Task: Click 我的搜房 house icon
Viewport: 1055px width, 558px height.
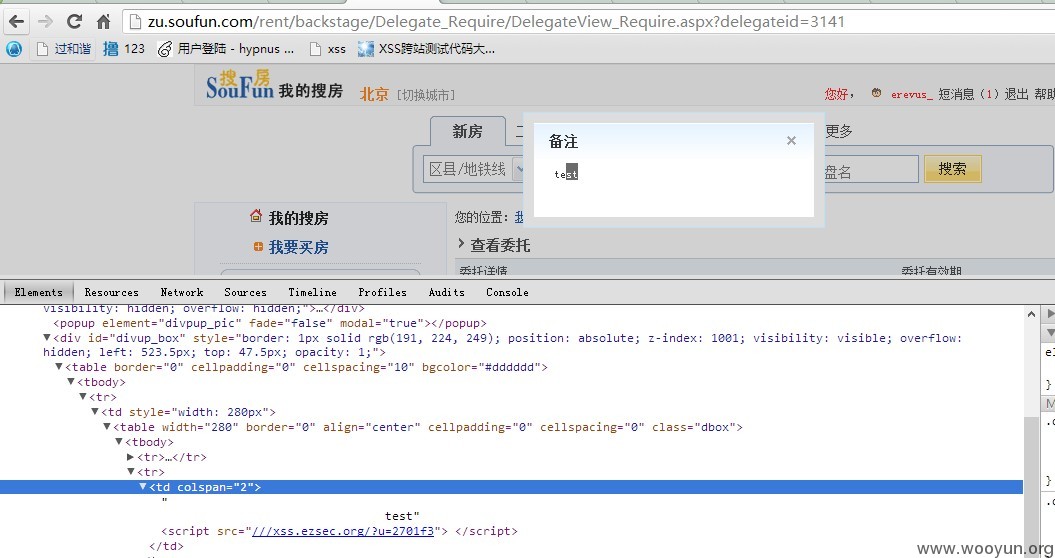Action: pyautogui.click(x=256, y=216)
